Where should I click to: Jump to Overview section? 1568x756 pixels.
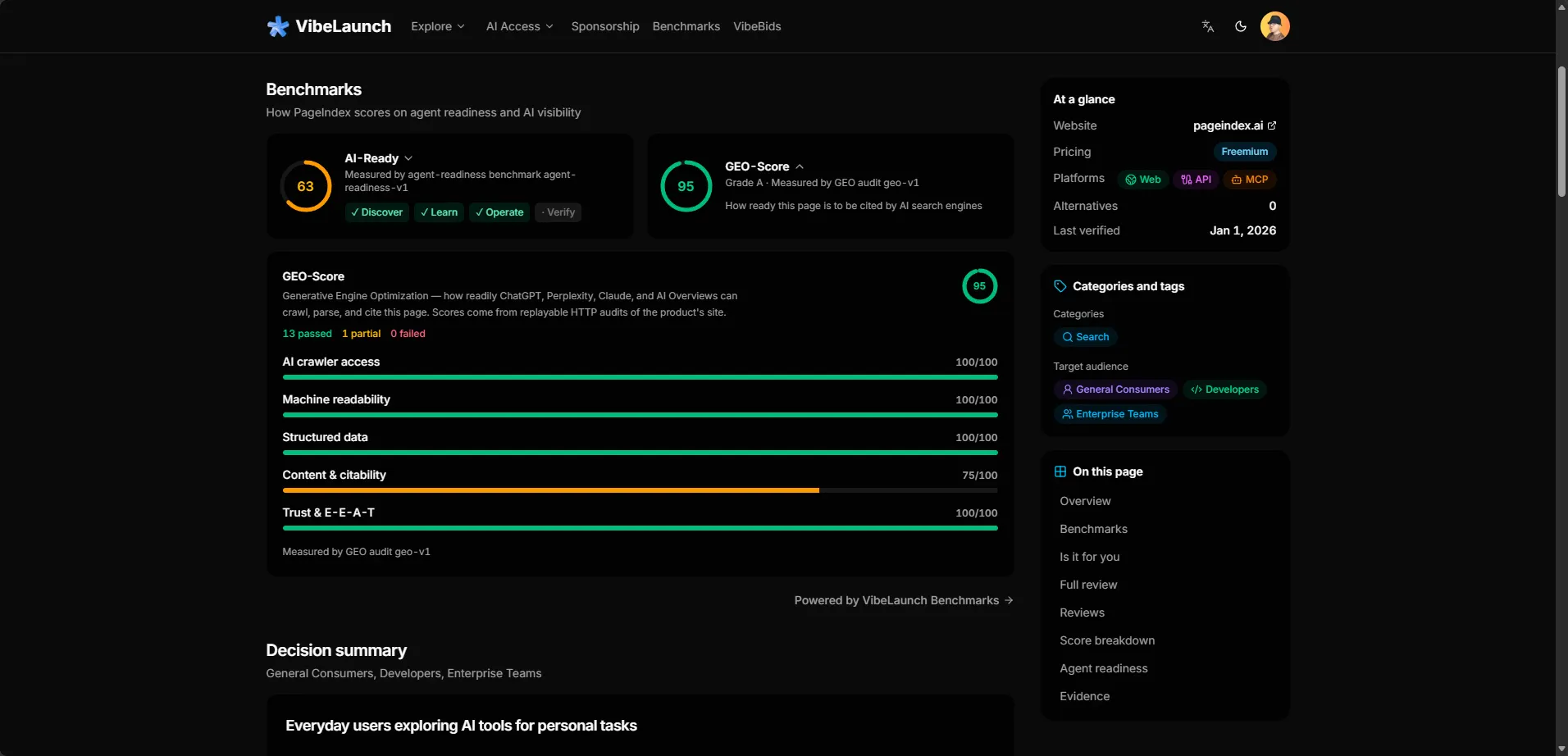pyautogui.click(x=1085, y=501)
